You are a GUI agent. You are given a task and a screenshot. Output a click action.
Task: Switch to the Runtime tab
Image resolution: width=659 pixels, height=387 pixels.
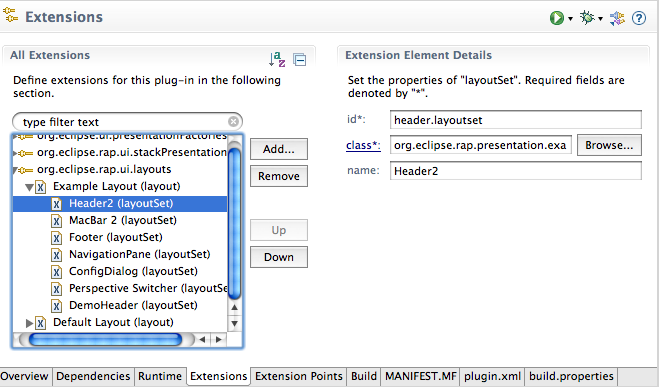point(160,376)
